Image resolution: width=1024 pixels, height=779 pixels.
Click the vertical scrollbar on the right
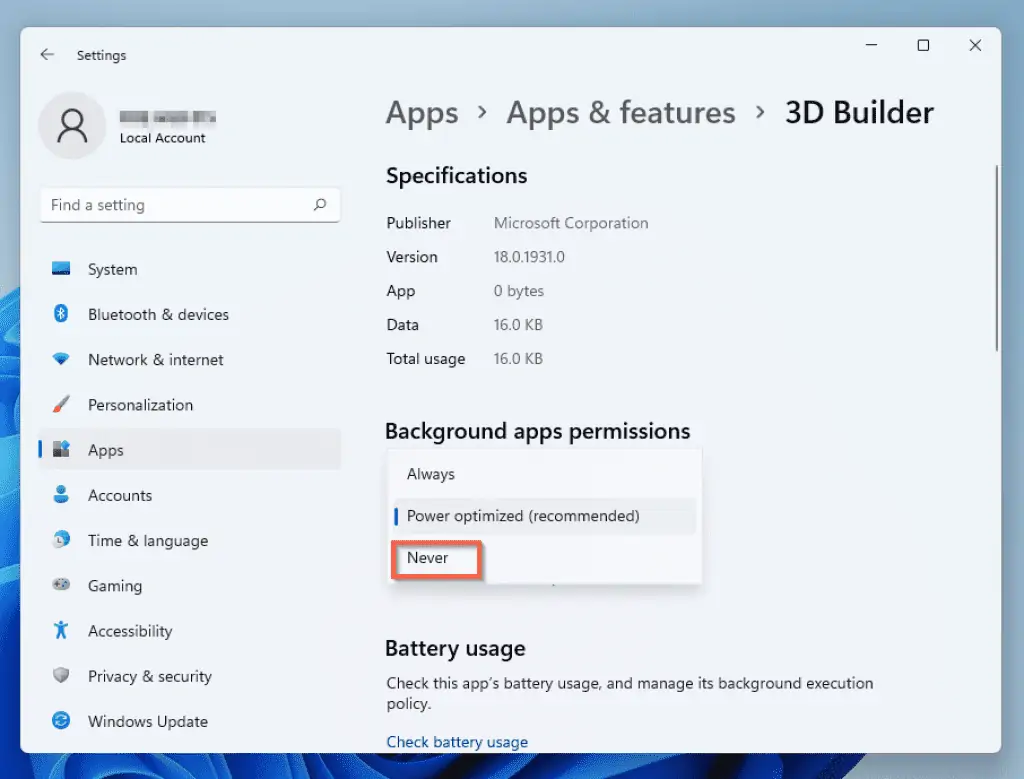(996, 260)
